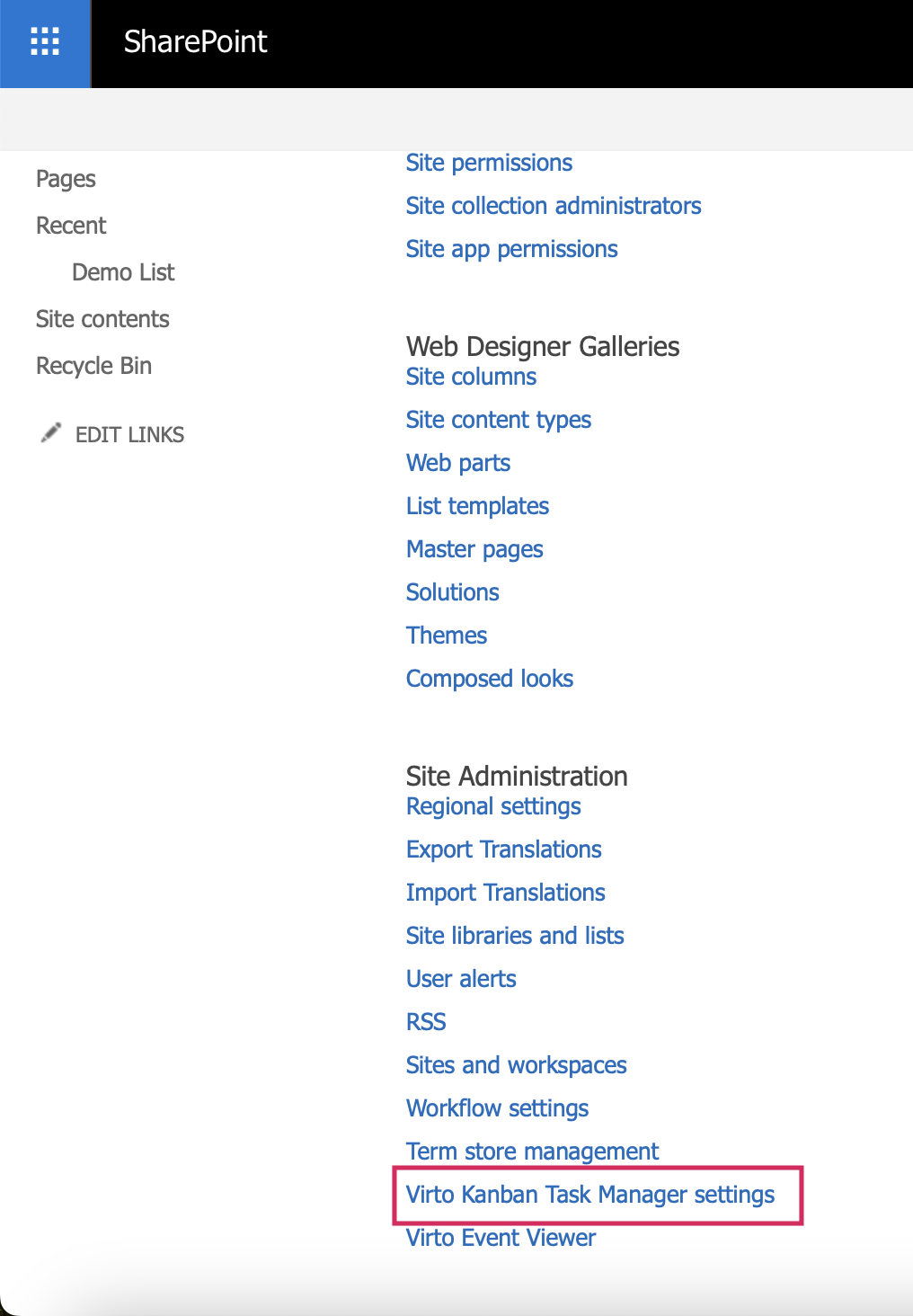Browse Site content types
This screenshot has height=1316, width=913.
(499, 420)
